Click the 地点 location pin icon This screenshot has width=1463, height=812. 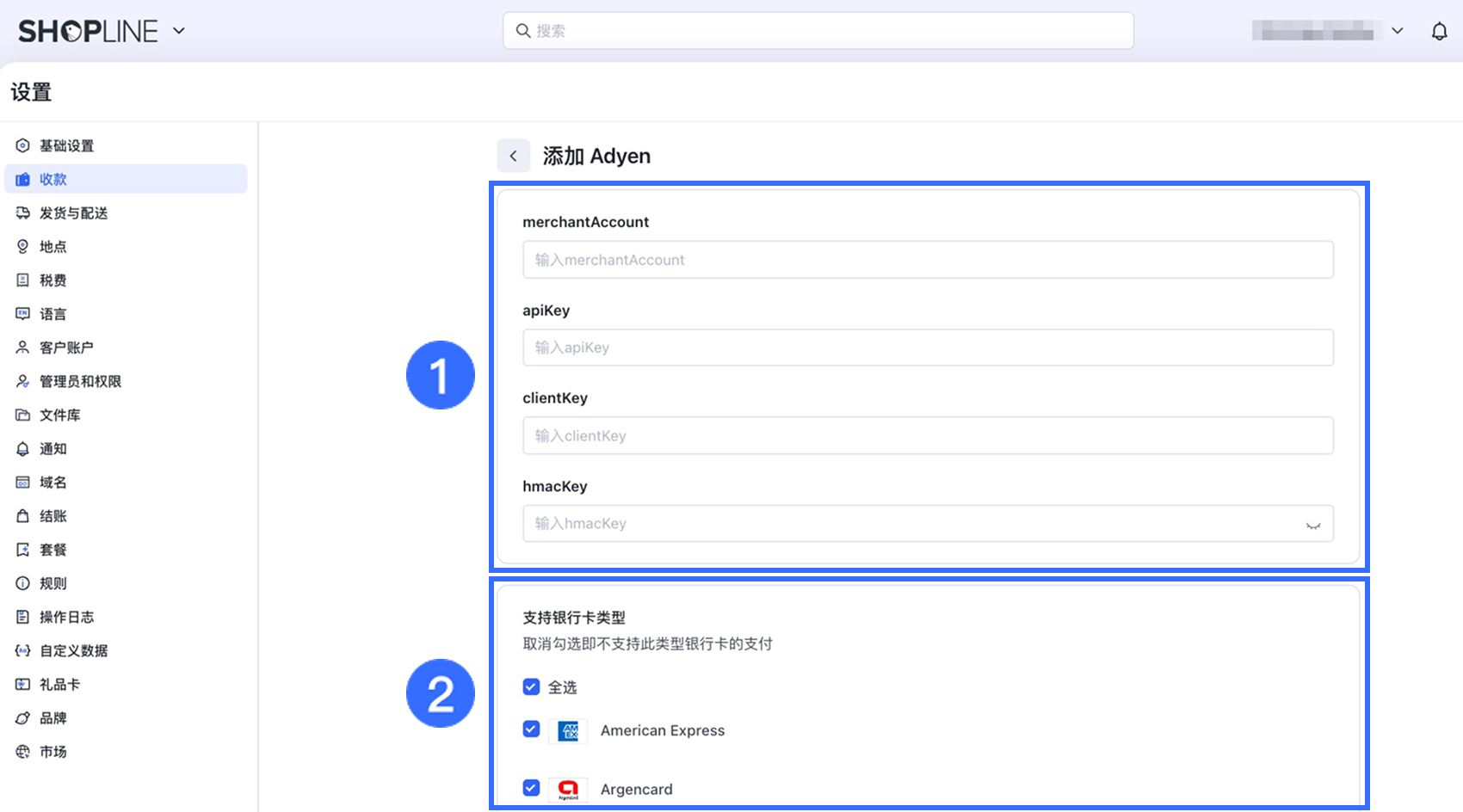click(x=23, y=247)
